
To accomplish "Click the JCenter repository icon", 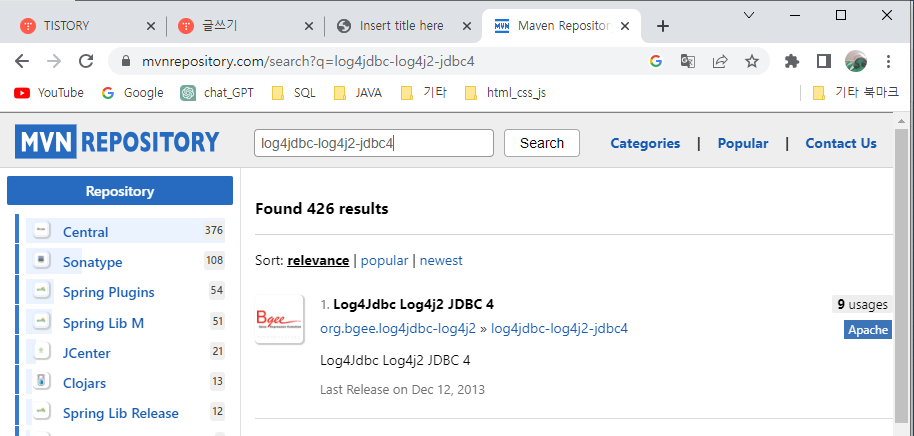I will click(41, 351).
